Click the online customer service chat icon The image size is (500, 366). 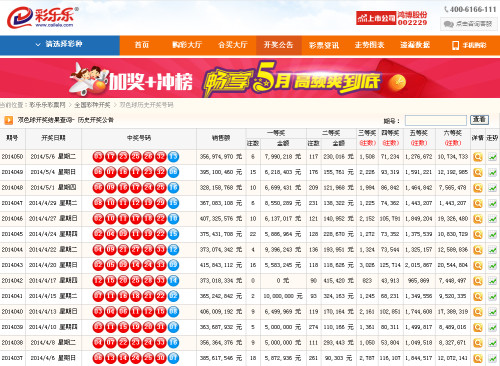[449, 24]
